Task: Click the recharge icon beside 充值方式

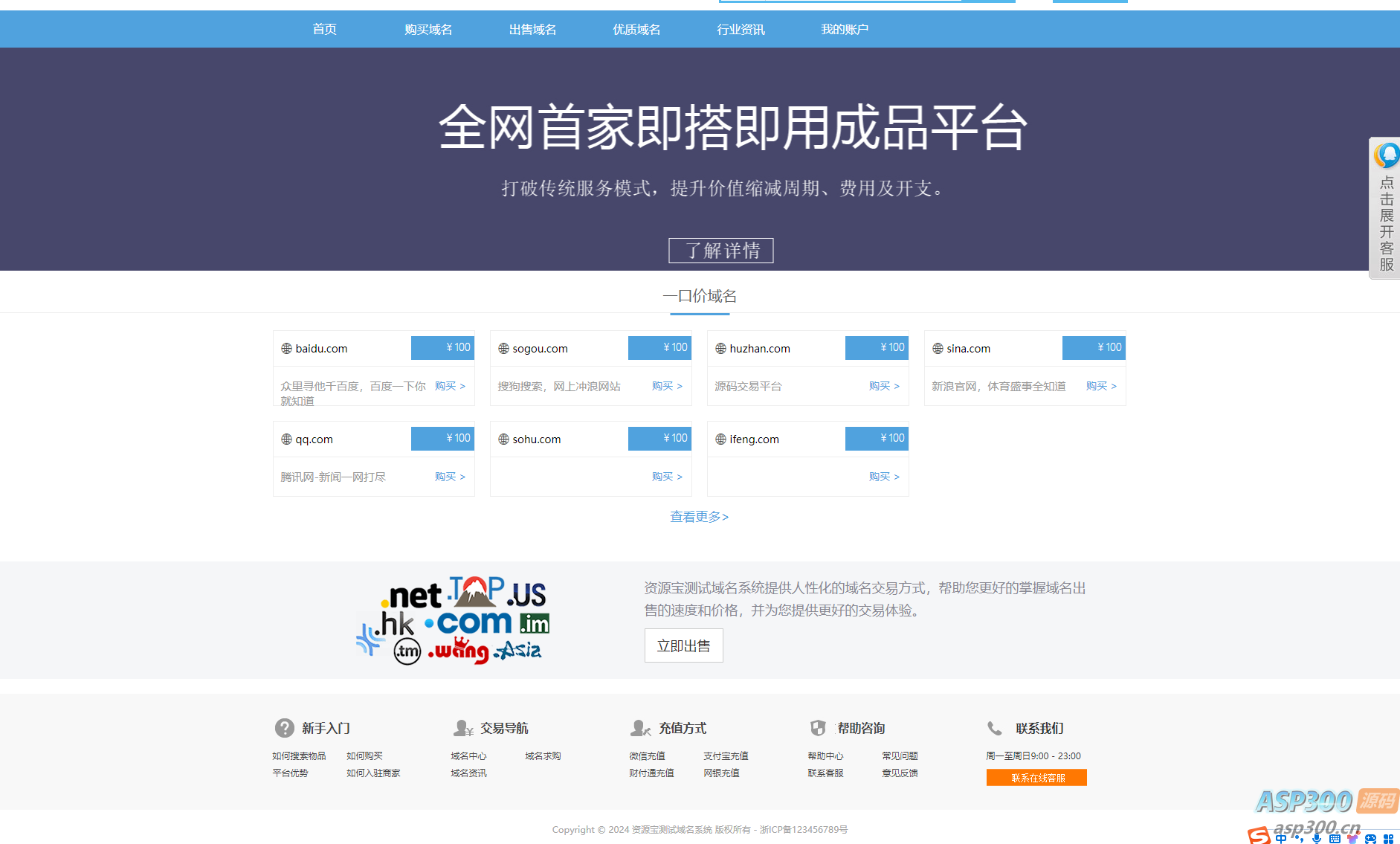Action: tap(640, 728)
